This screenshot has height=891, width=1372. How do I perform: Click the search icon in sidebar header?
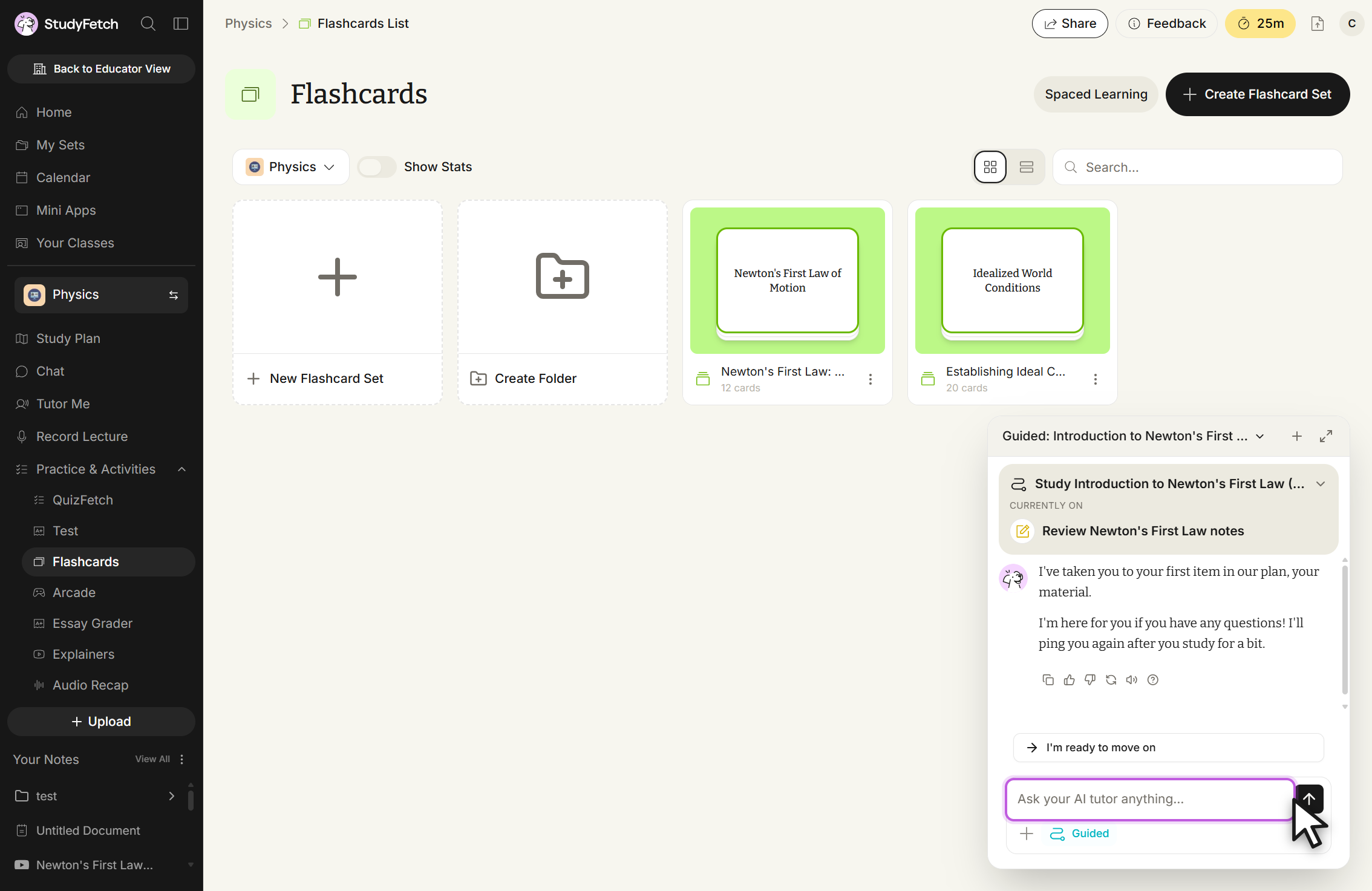[x=148, y=24]
